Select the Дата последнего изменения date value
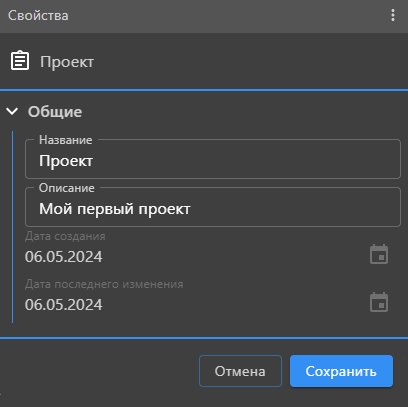 pyautogui.click(x=64, y=305)
